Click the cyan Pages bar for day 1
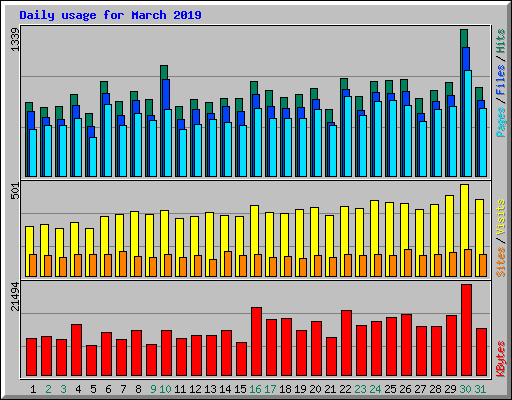 [x=33, y=153]
